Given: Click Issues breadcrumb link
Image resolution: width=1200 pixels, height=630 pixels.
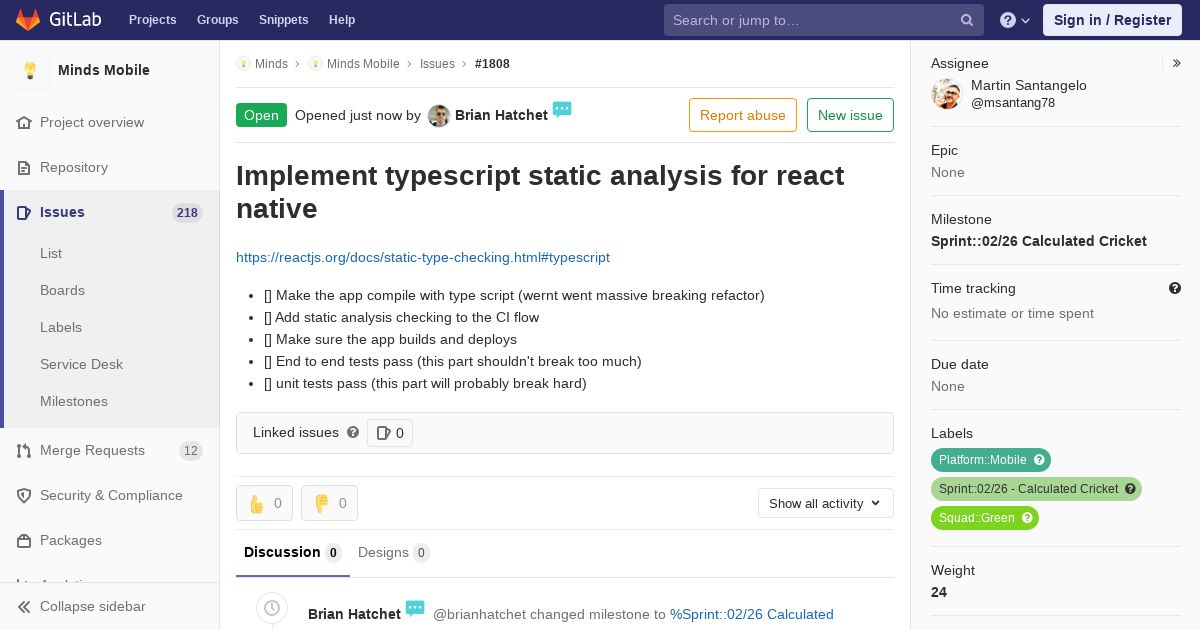Looking at the screenshot, I should click(437, 64).
